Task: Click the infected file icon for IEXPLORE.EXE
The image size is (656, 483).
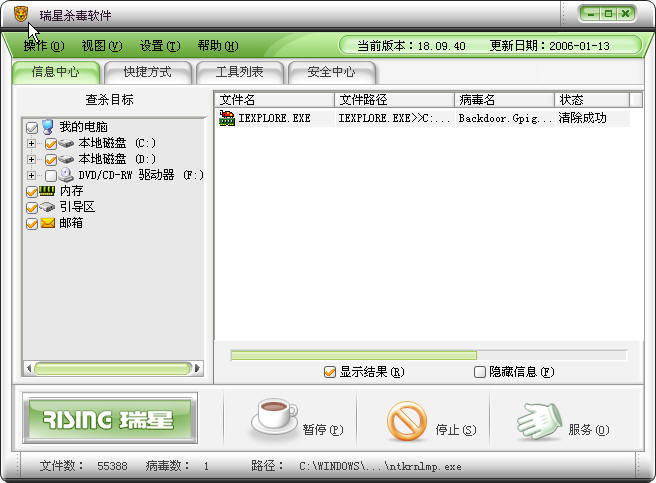Action: click(x=227, y=118)
